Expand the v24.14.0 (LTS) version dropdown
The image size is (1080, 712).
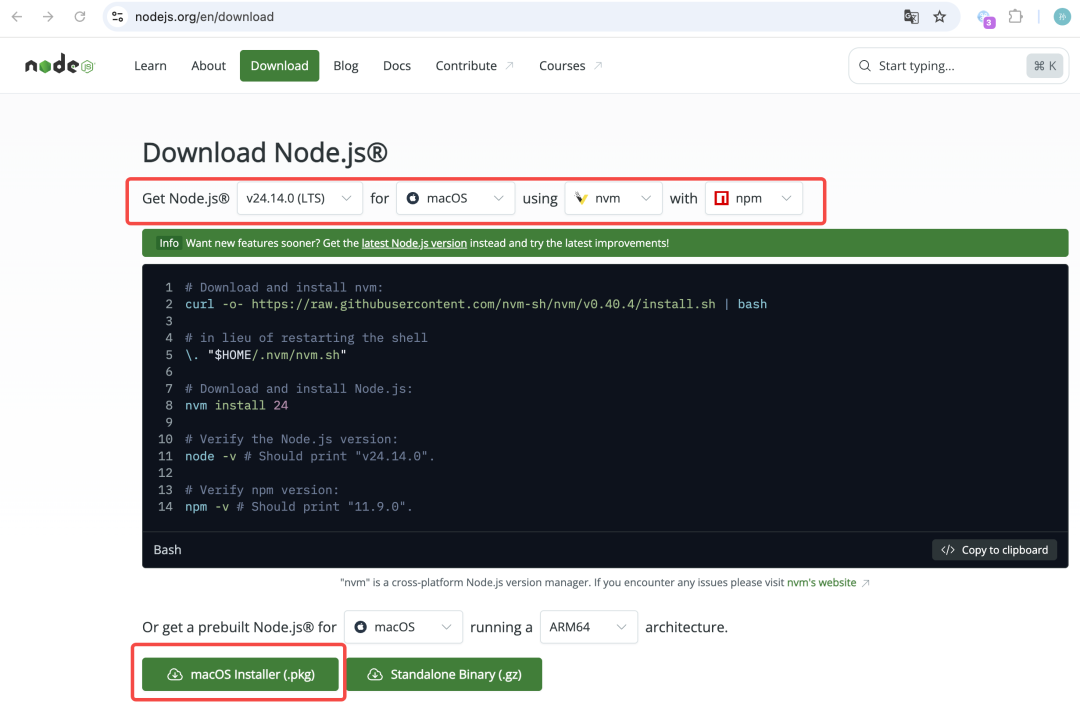(299, 198)
